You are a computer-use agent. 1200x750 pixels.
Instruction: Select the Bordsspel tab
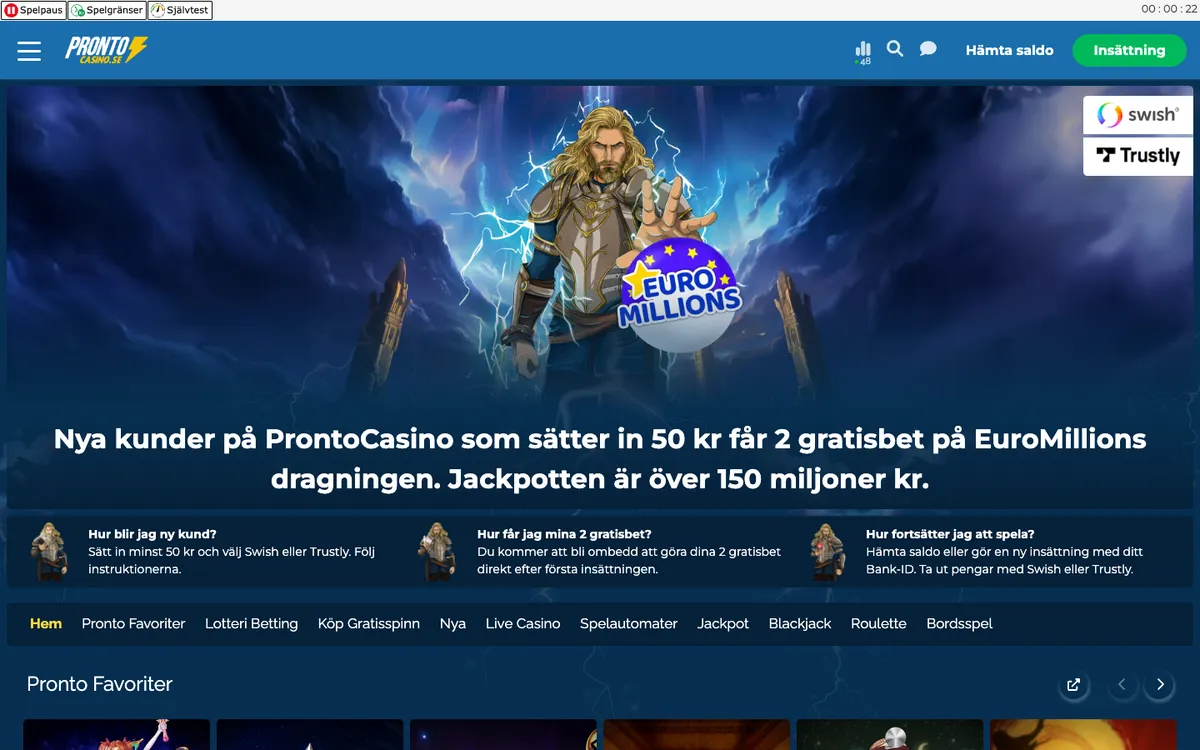(960, 623)
